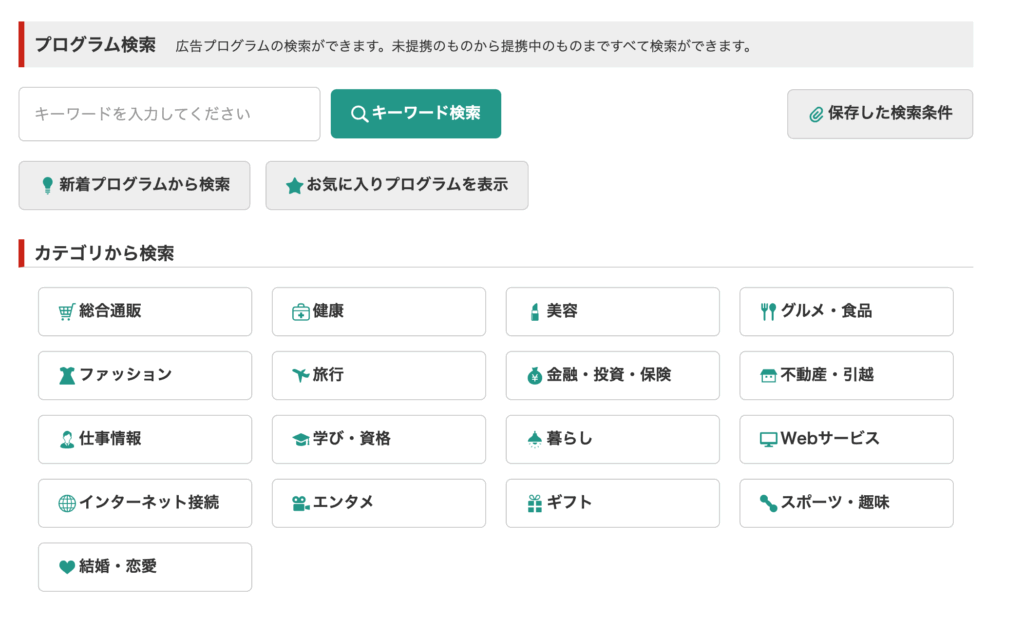The width and height of the screenshot is (1024, 620).
Task: Click the globe icon for インターネット接続
Action: pos(67,503)
